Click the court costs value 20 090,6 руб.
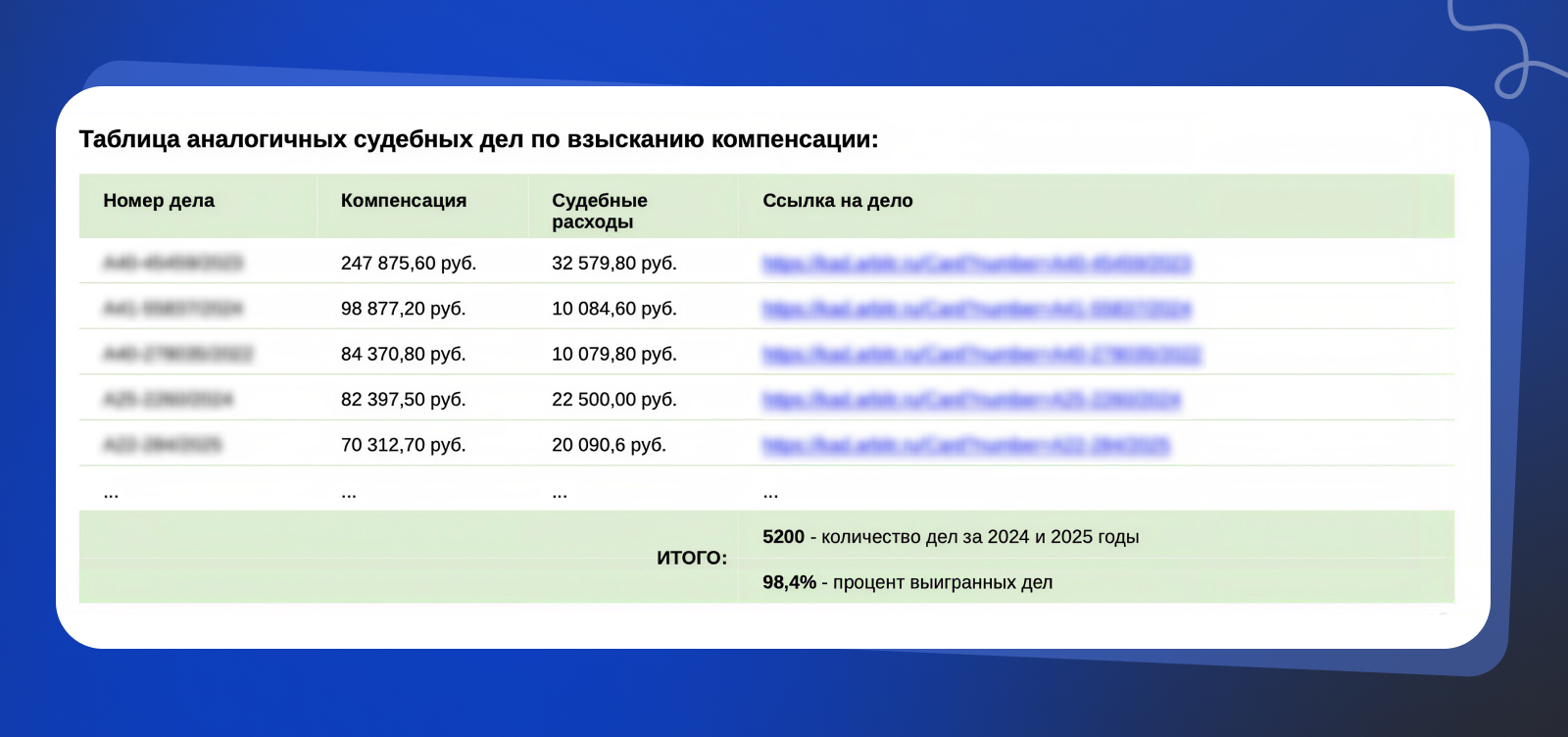 click(x=610, y=445)
